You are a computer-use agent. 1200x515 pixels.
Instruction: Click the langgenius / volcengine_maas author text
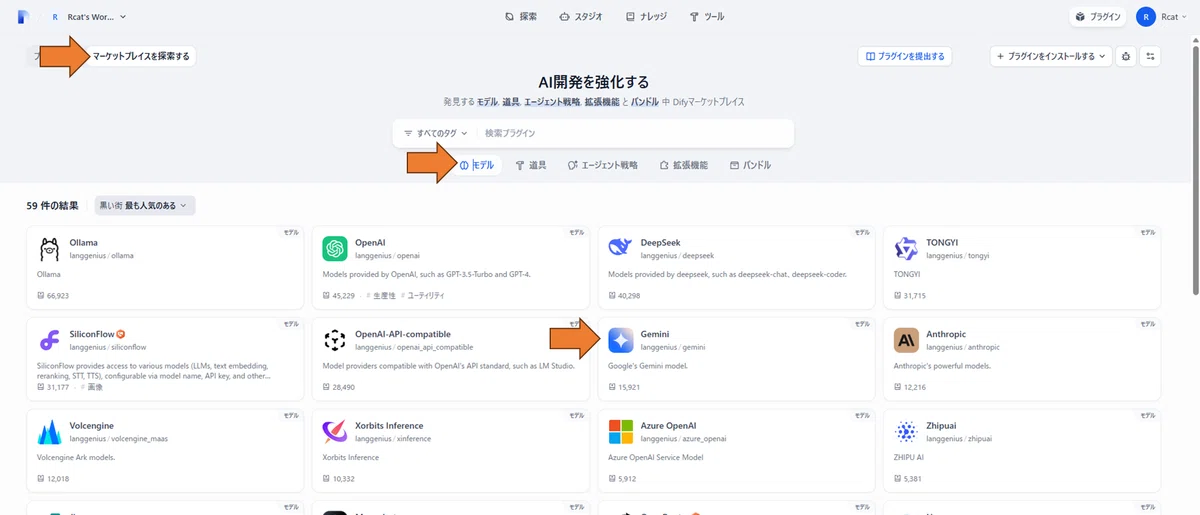[117, 440]
